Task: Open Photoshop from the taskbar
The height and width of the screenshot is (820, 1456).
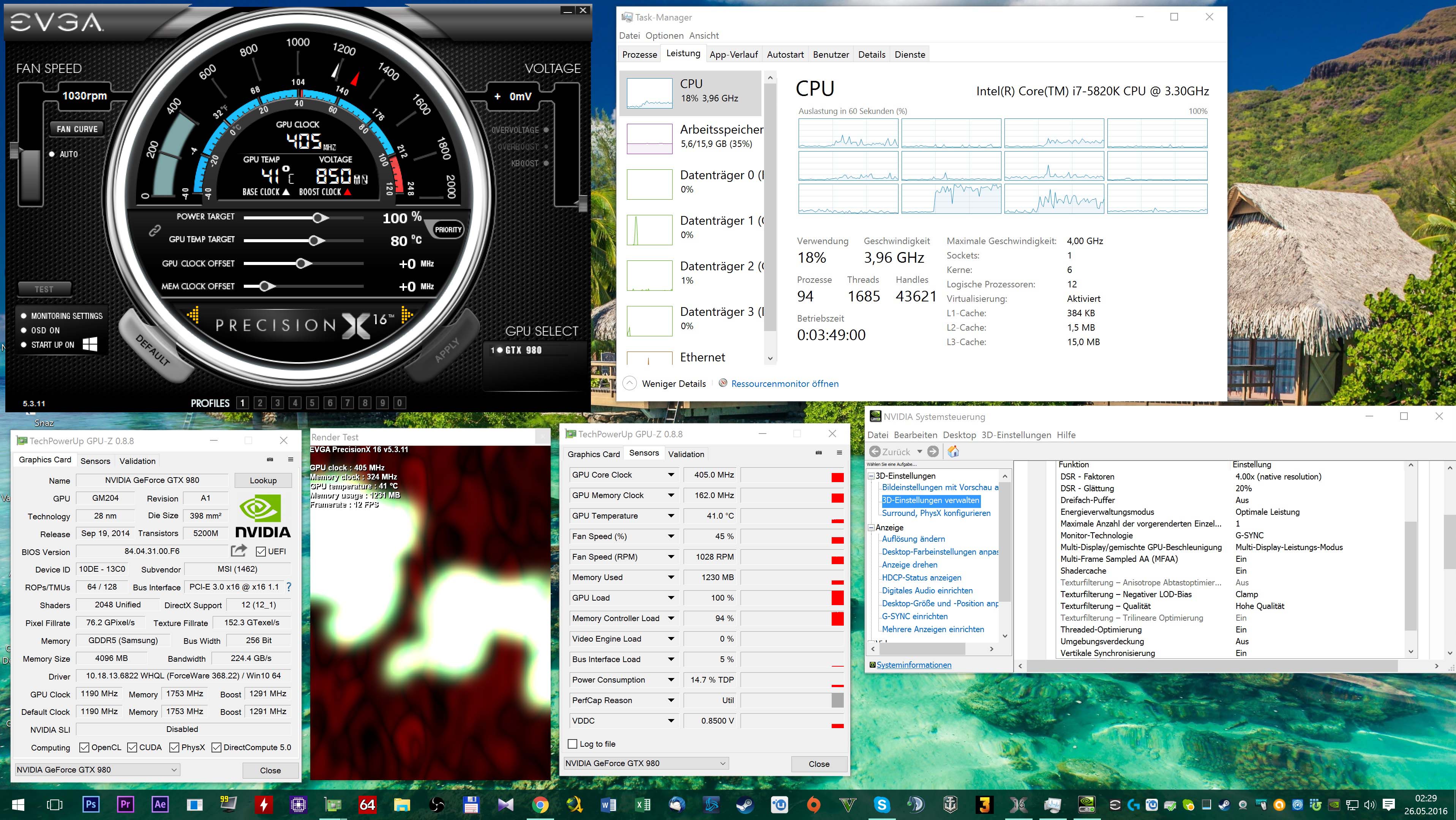Action: pos(90,804)
